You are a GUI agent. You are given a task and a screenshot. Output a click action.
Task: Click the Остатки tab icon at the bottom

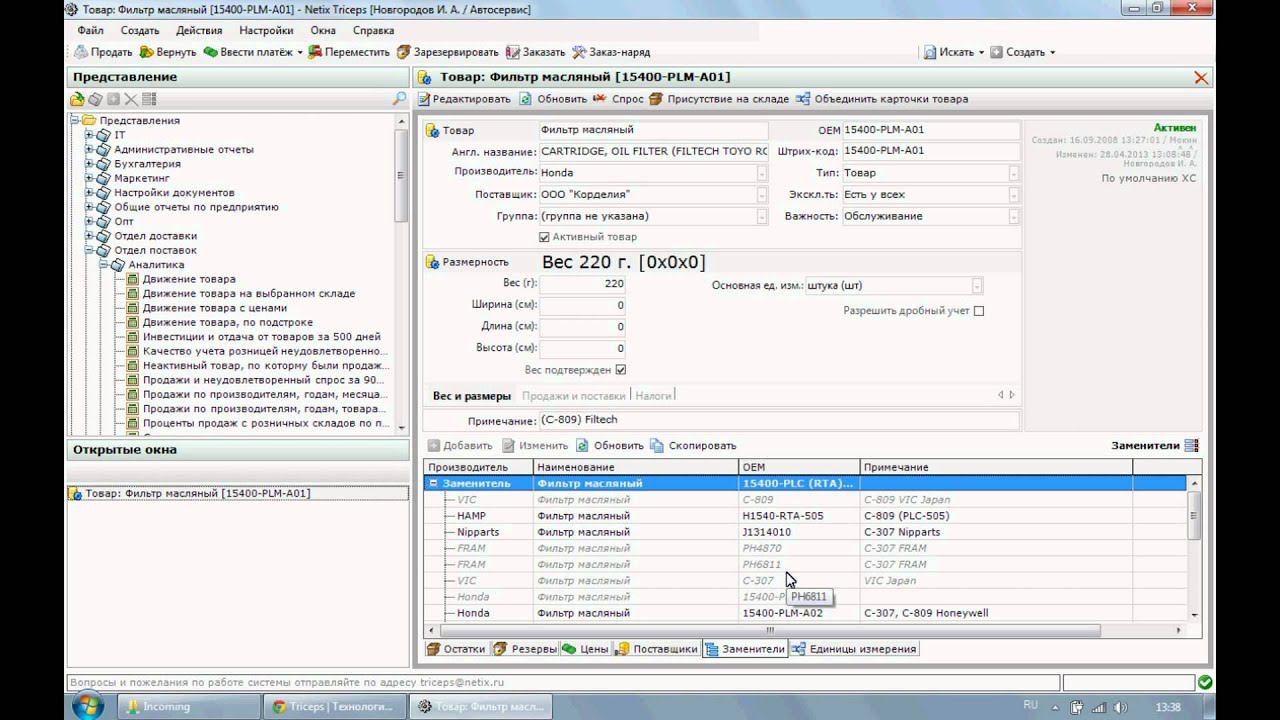[433, 649]
